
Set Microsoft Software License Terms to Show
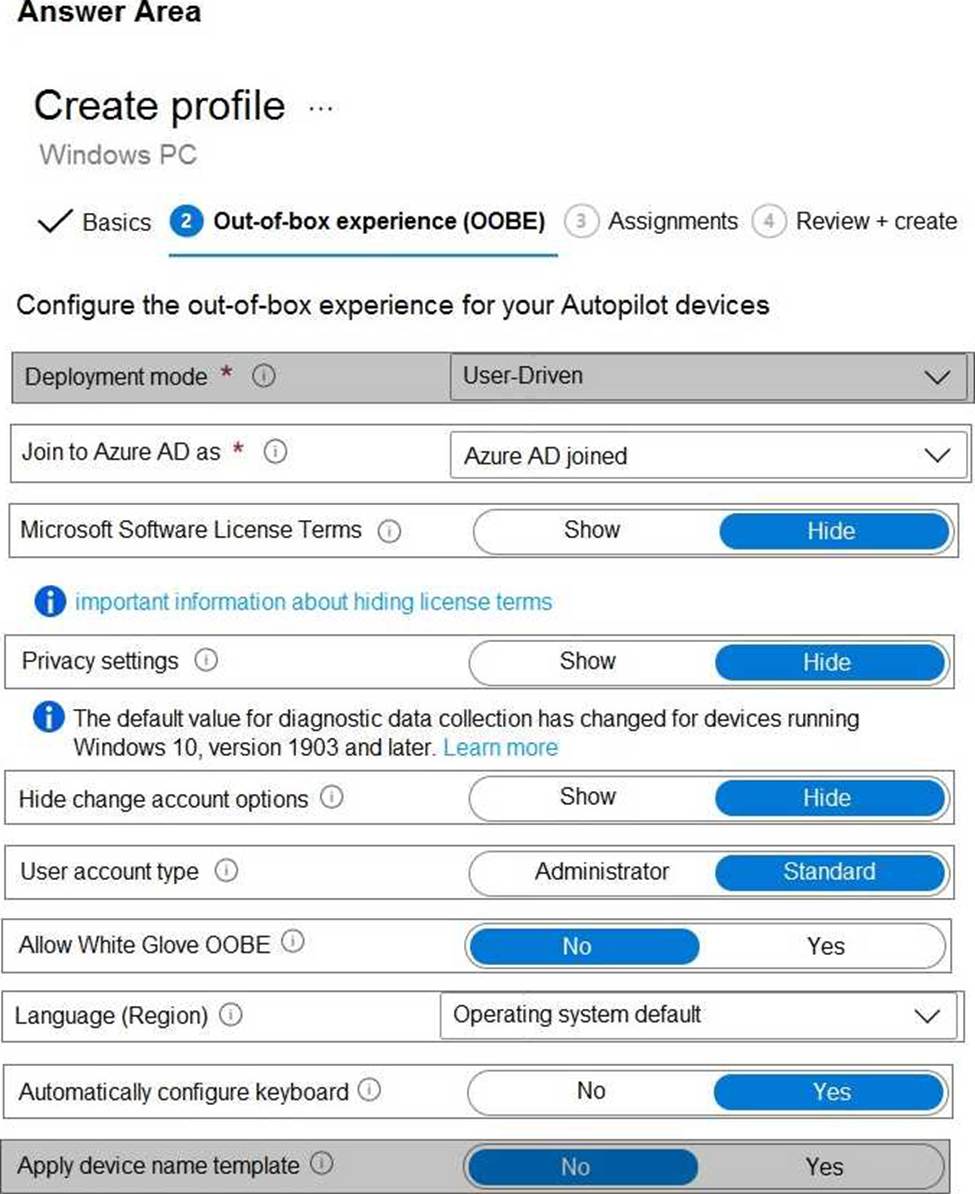[x=591, y=530]
